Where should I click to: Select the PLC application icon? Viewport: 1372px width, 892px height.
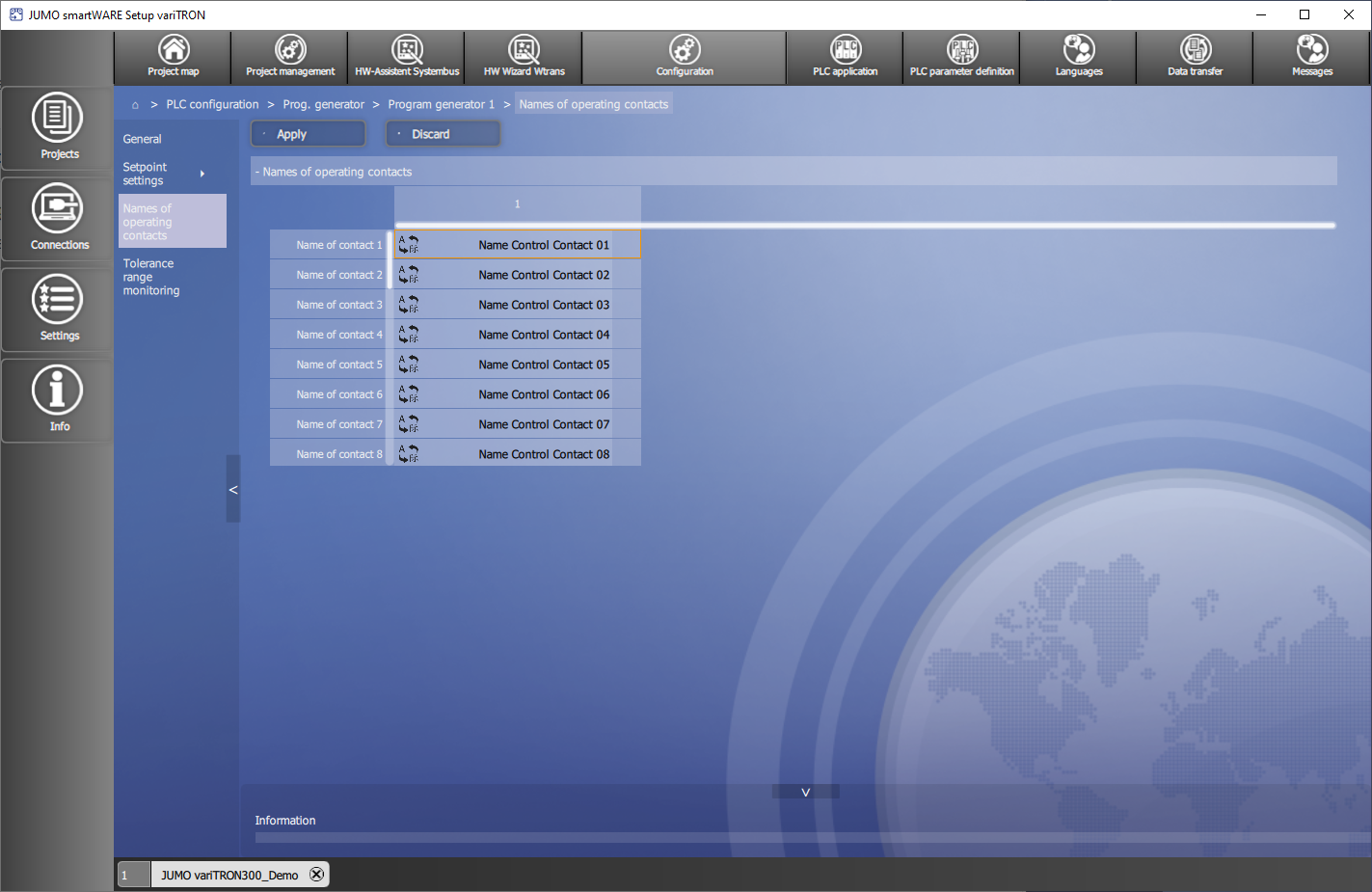pos(845,57)
